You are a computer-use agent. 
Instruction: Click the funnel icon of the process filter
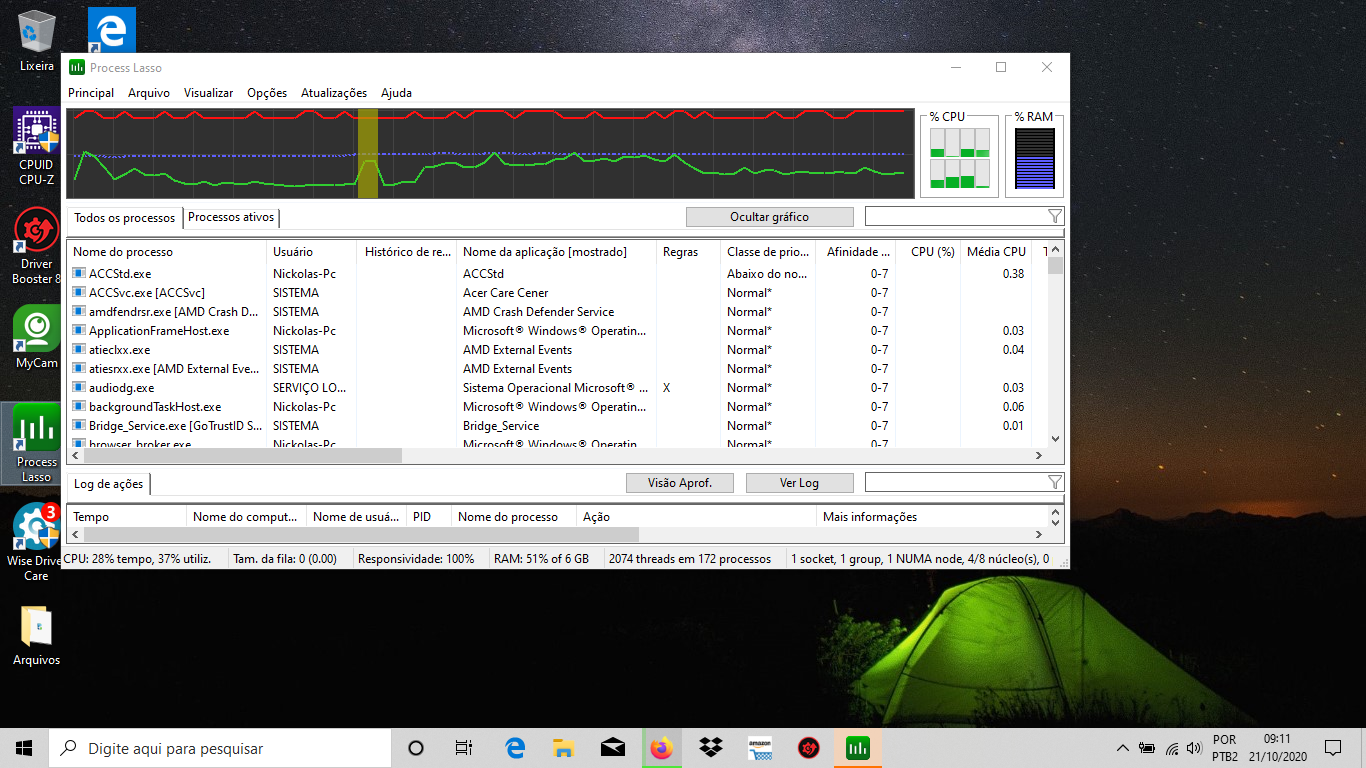click(1055, 216)
